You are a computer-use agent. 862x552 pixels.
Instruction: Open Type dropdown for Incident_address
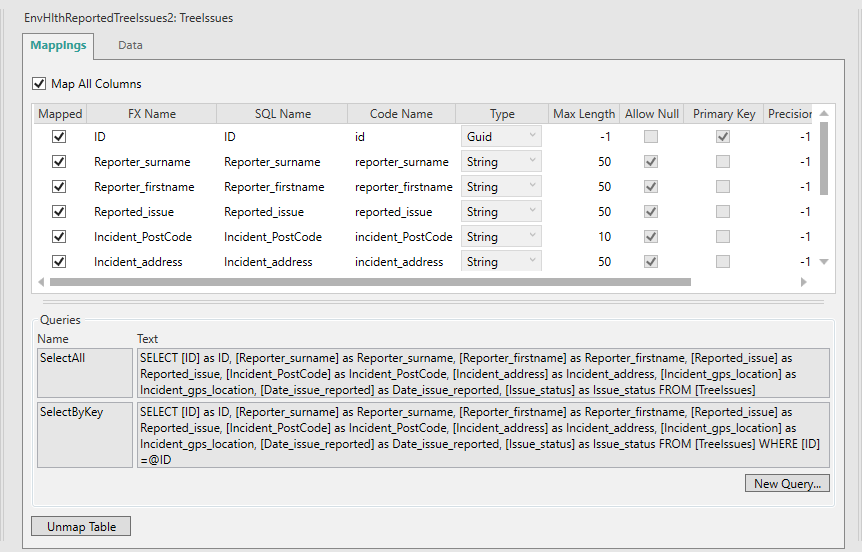click(501, 261)
